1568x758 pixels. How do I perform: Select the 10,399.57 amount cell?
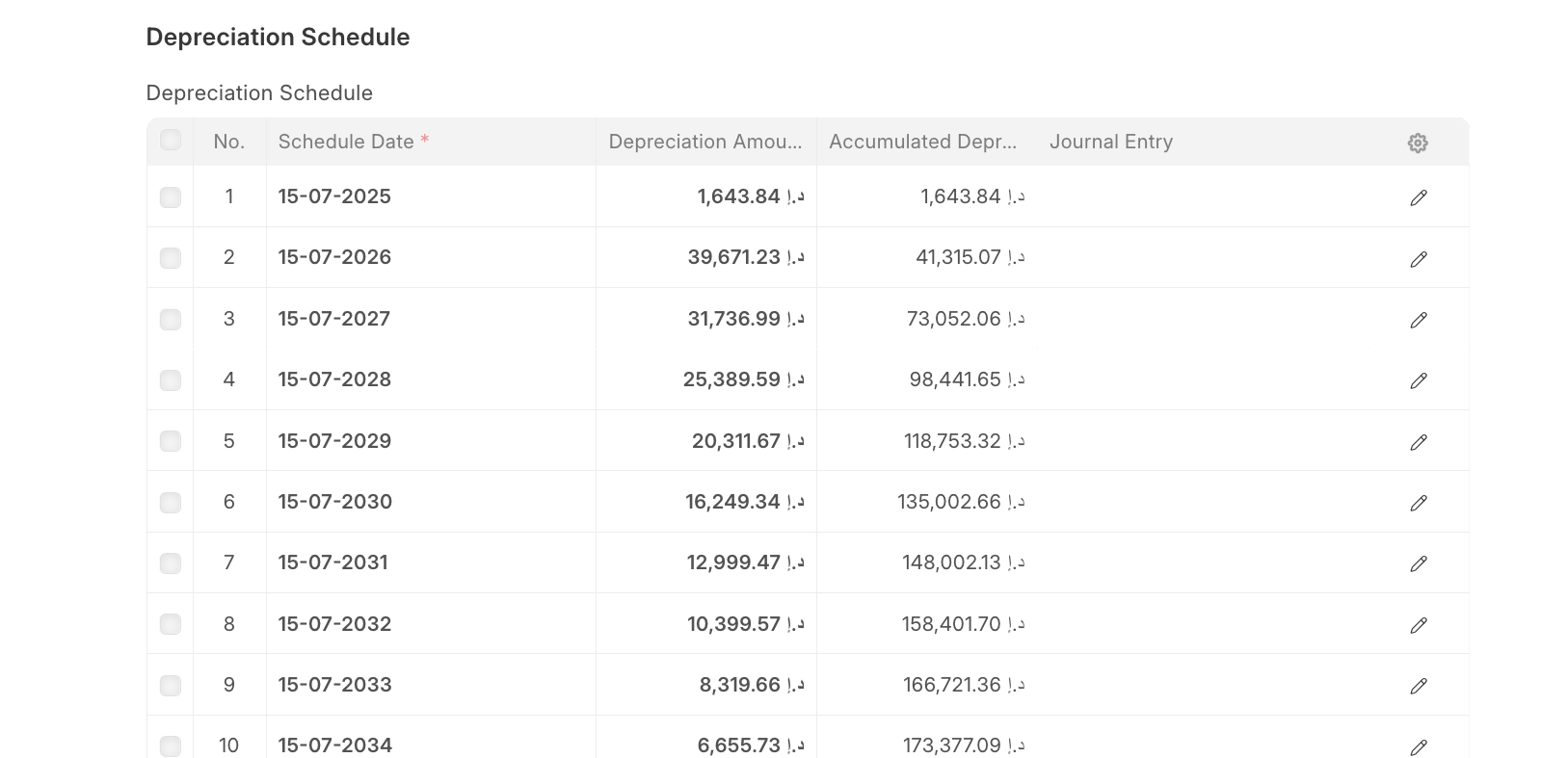point(706,623)
